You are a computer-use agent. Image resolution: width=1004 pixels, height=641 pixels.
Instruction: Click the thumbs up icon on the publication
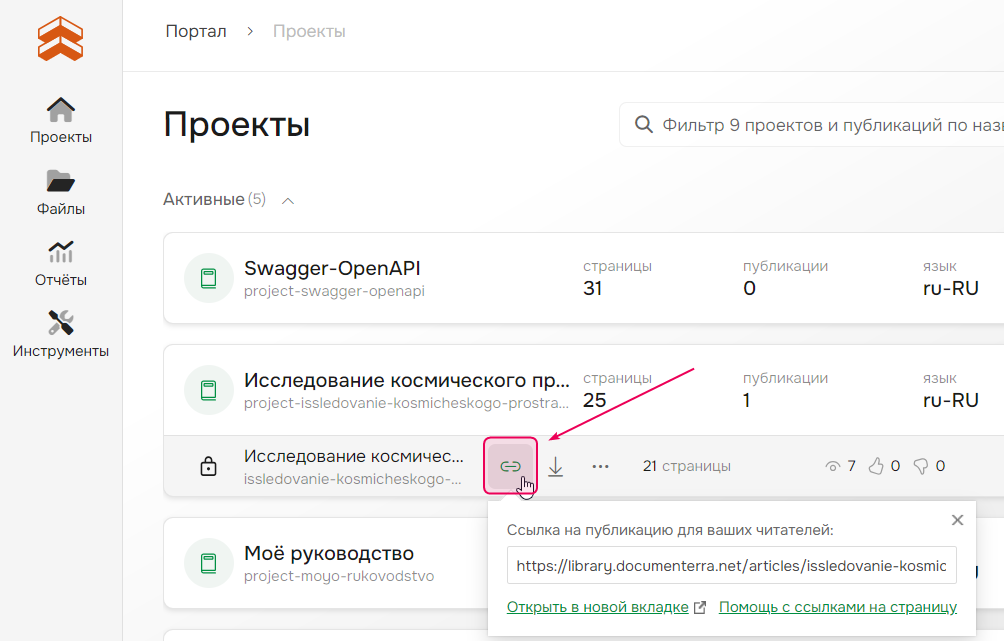tap(876, 465)
